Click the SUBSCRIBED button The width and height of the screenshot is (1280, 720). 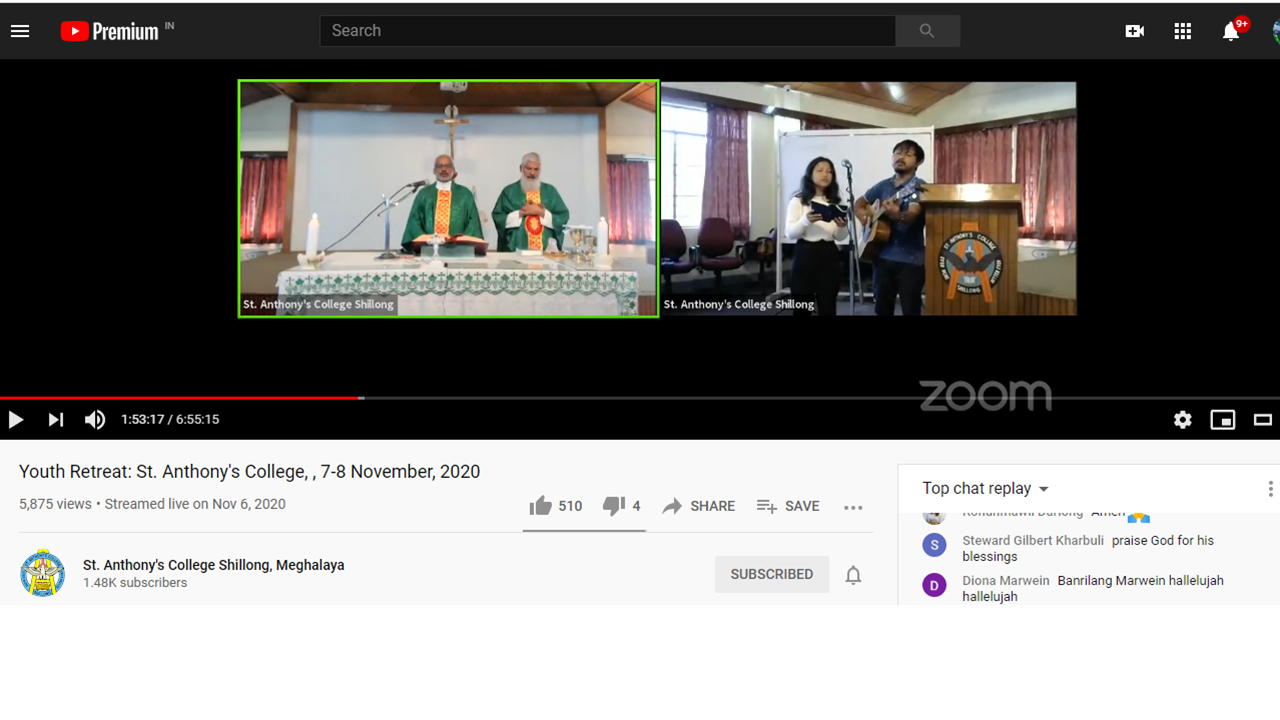(771, 574)
